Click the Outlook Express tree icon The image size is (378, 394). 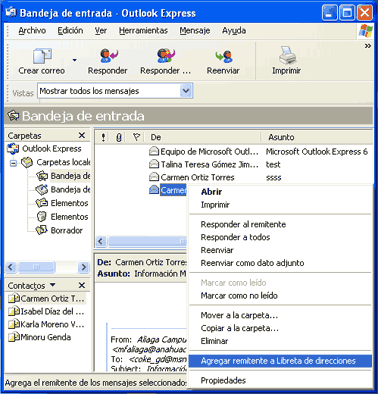tap(13, 149)
